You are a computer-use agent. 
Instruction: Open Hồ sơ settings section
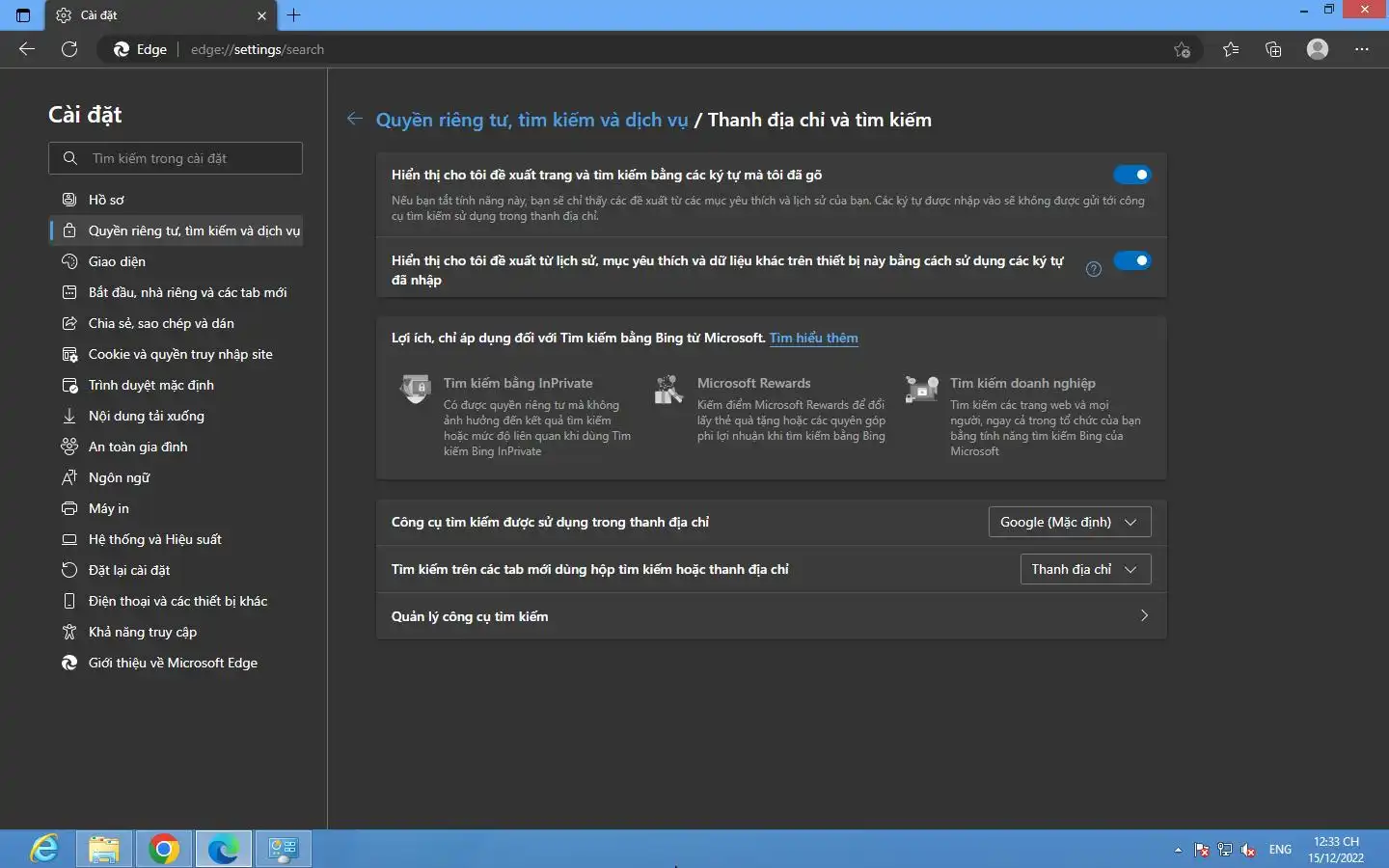(176, 200)
